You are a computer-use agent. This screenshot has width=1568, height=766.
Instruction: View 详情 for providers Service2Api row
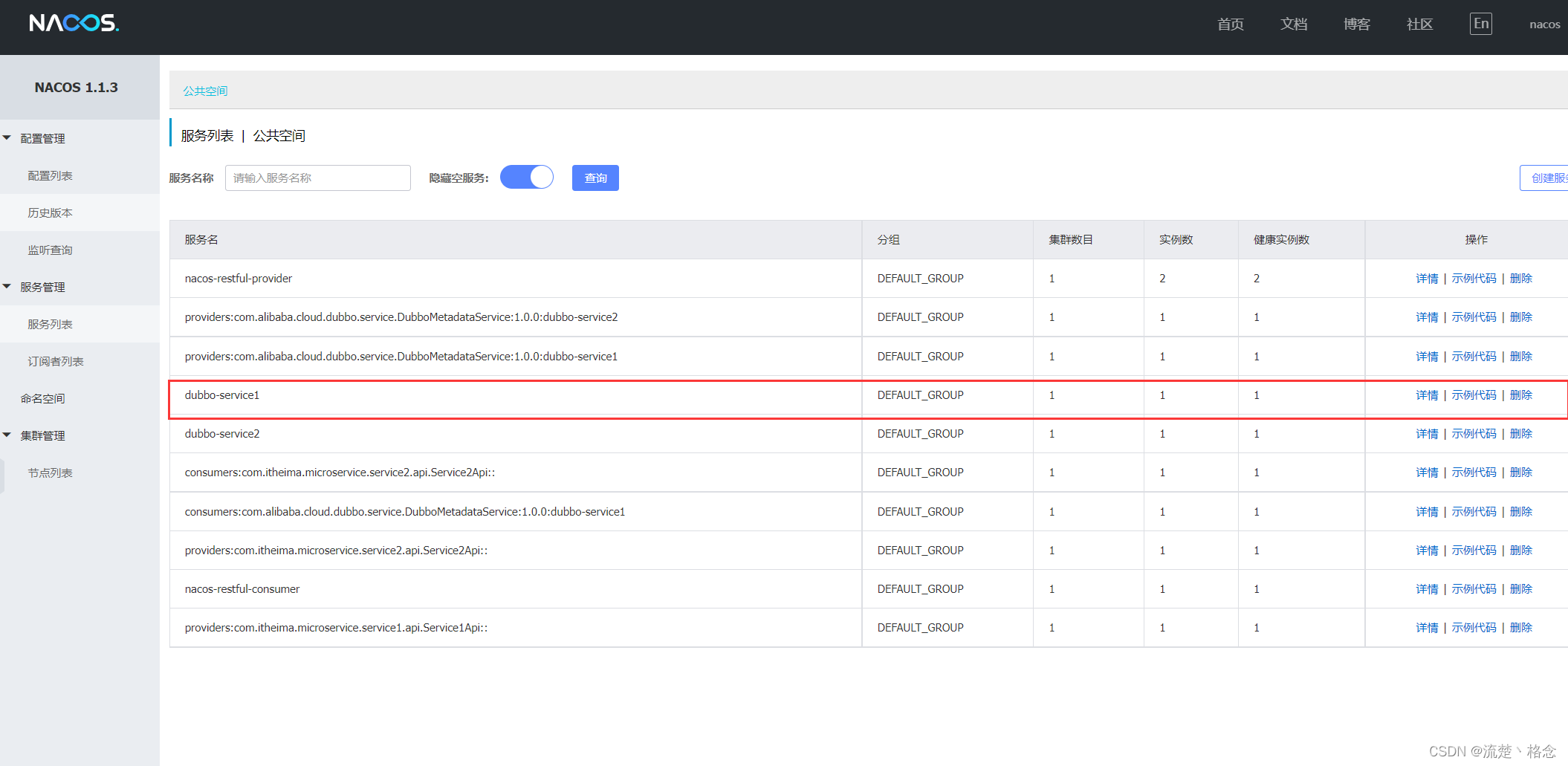pyautogui.click(x=1427, y=551)
